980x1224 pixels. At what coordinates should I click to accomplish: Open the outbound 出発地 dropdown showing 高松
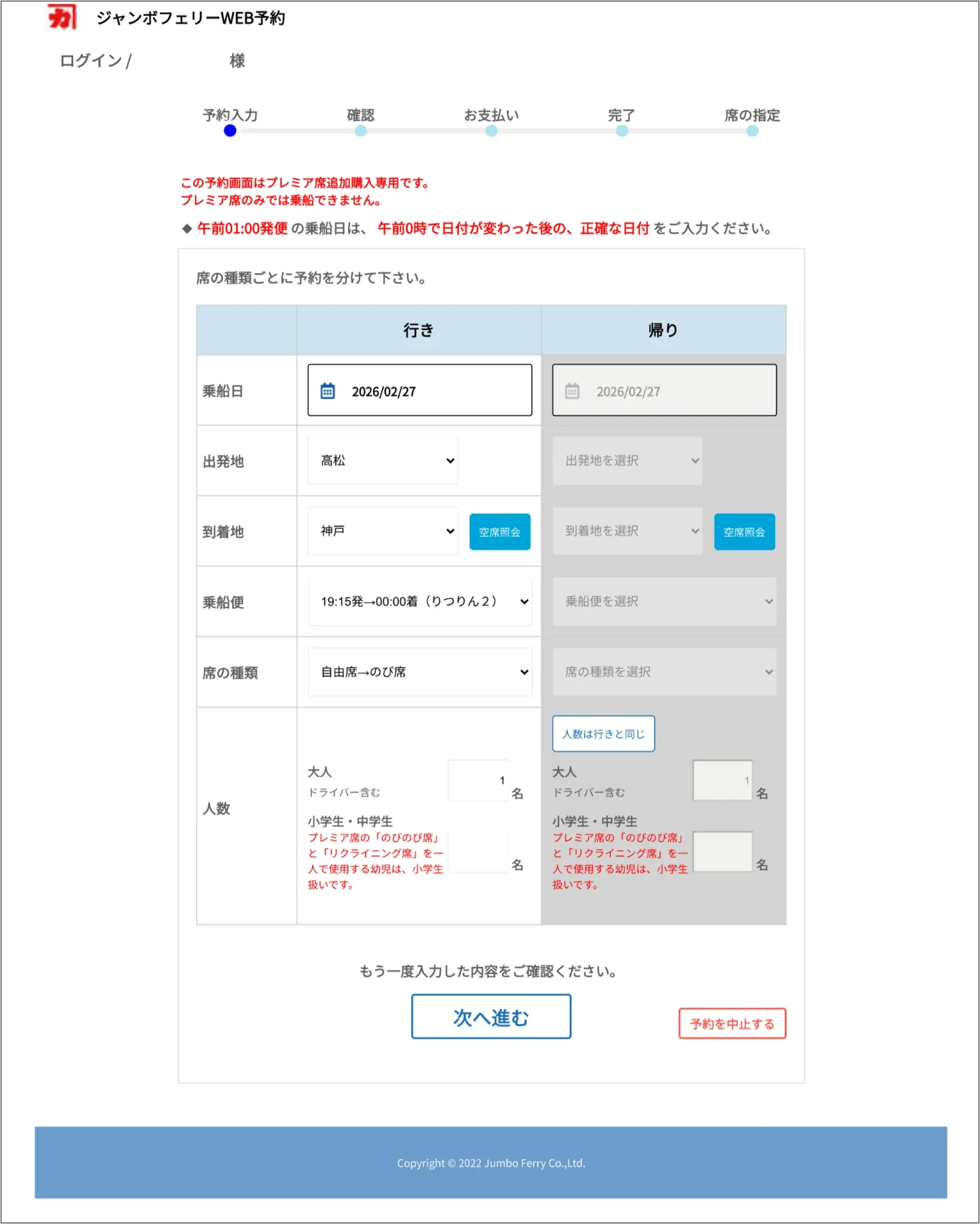(x=383, y=460)
